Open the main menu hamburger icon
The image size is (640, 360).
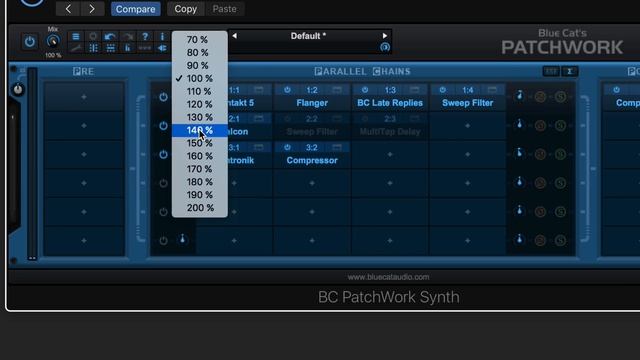coord(76,36)
